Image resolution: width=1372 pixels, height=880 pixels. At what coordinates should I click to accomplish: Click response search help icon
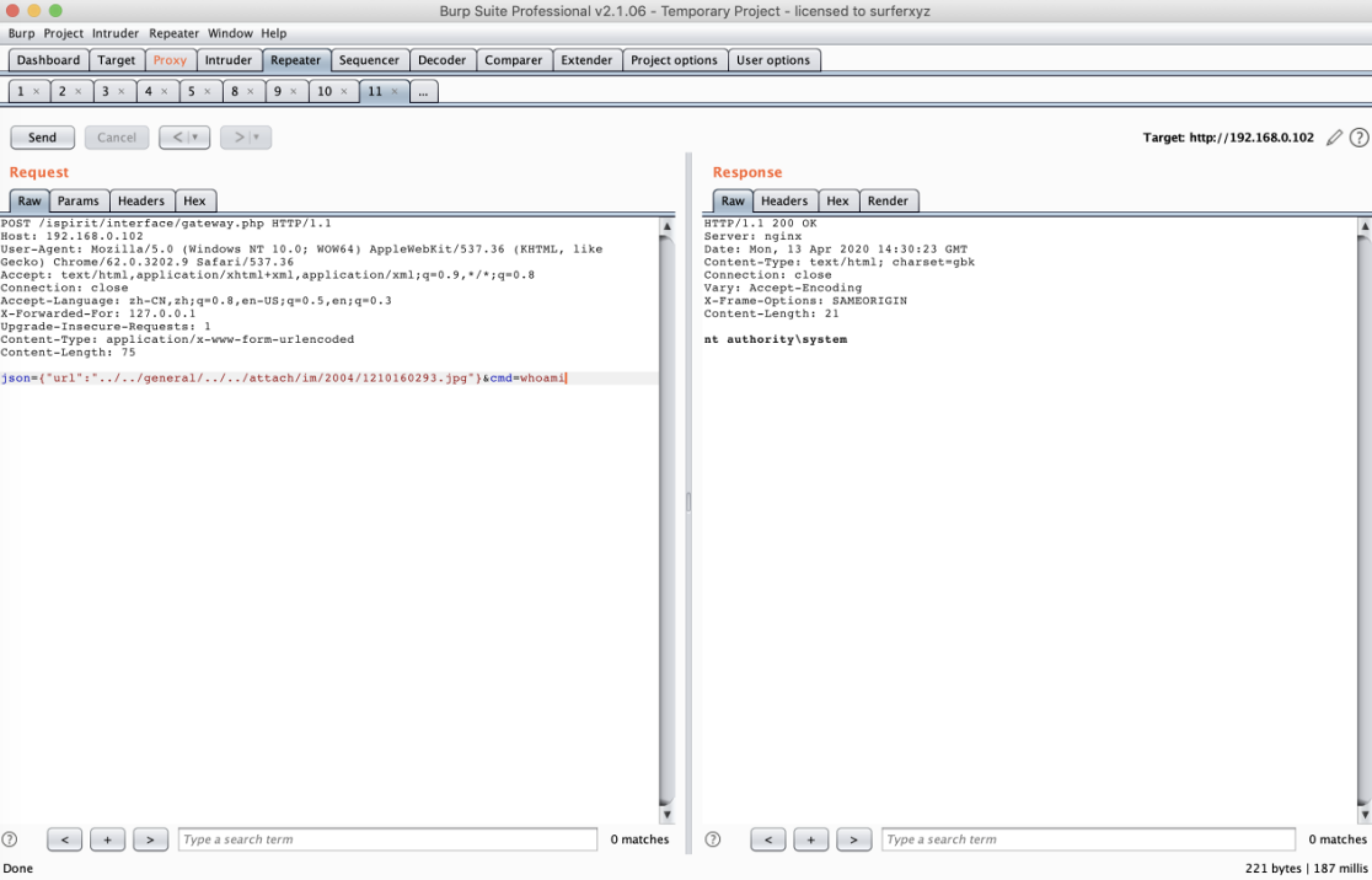[x=712, y=839]
